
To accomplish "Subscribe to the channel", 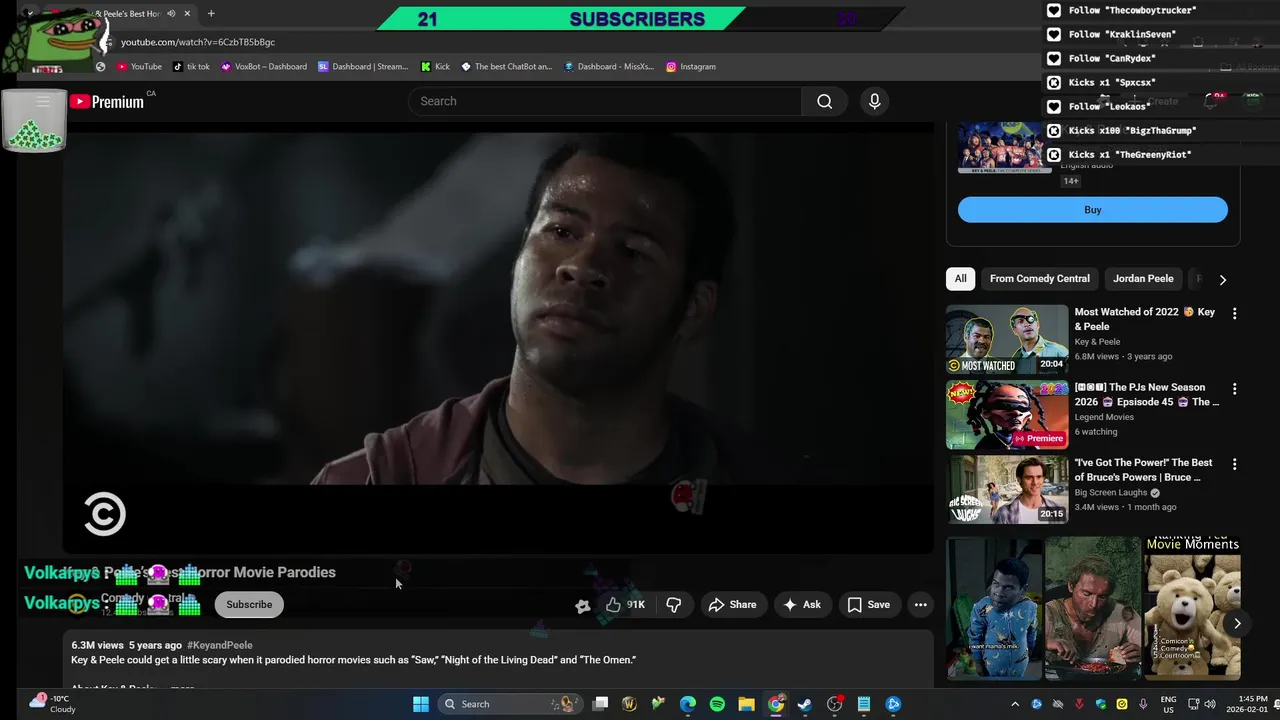I will click(x=249, y=604).
